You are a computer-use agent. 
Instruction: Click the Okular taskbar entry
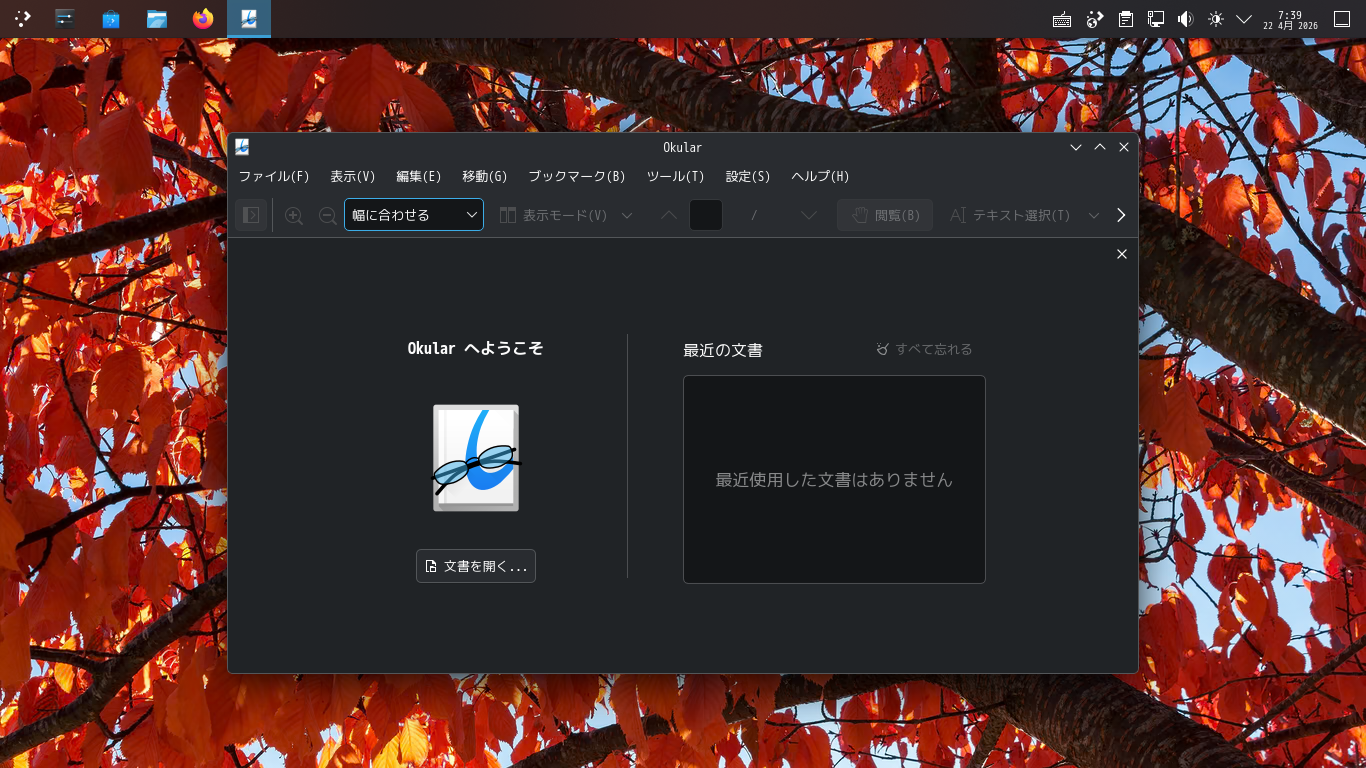click(x=249, y=18)
